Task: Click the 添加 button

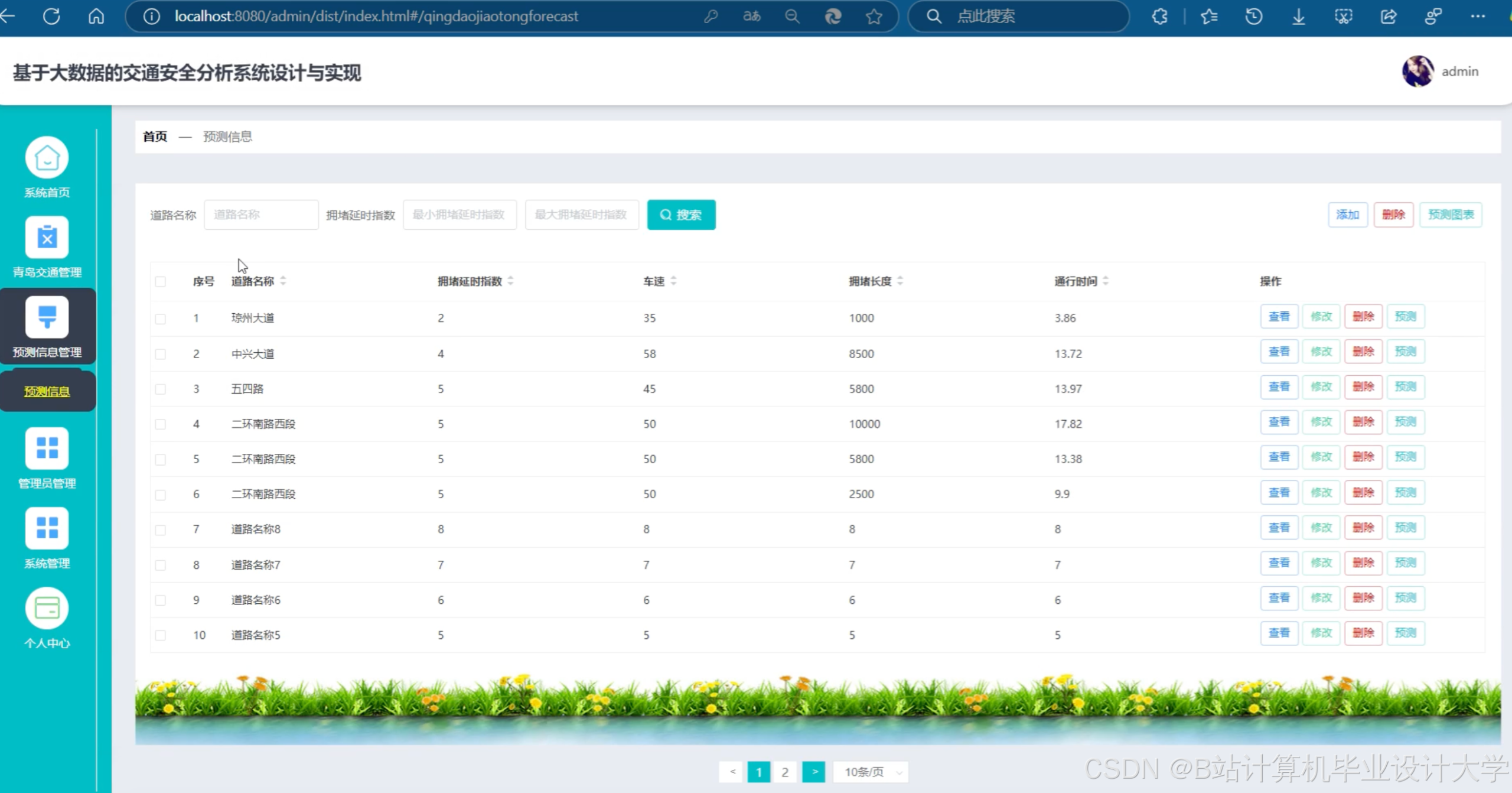Action: point(1348,214)
